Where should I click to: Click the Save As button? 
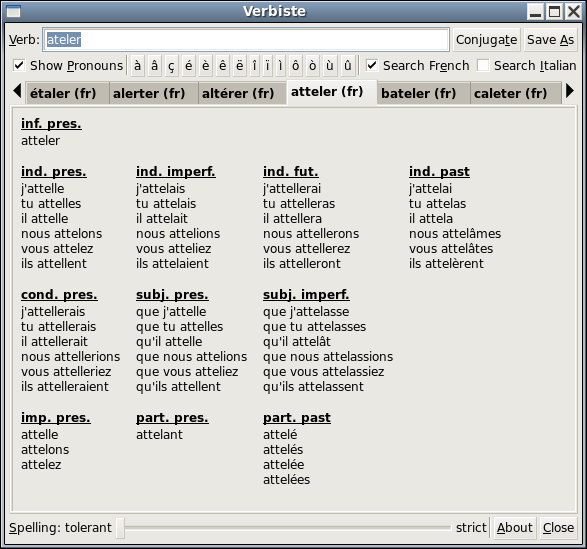pos(550,40)
